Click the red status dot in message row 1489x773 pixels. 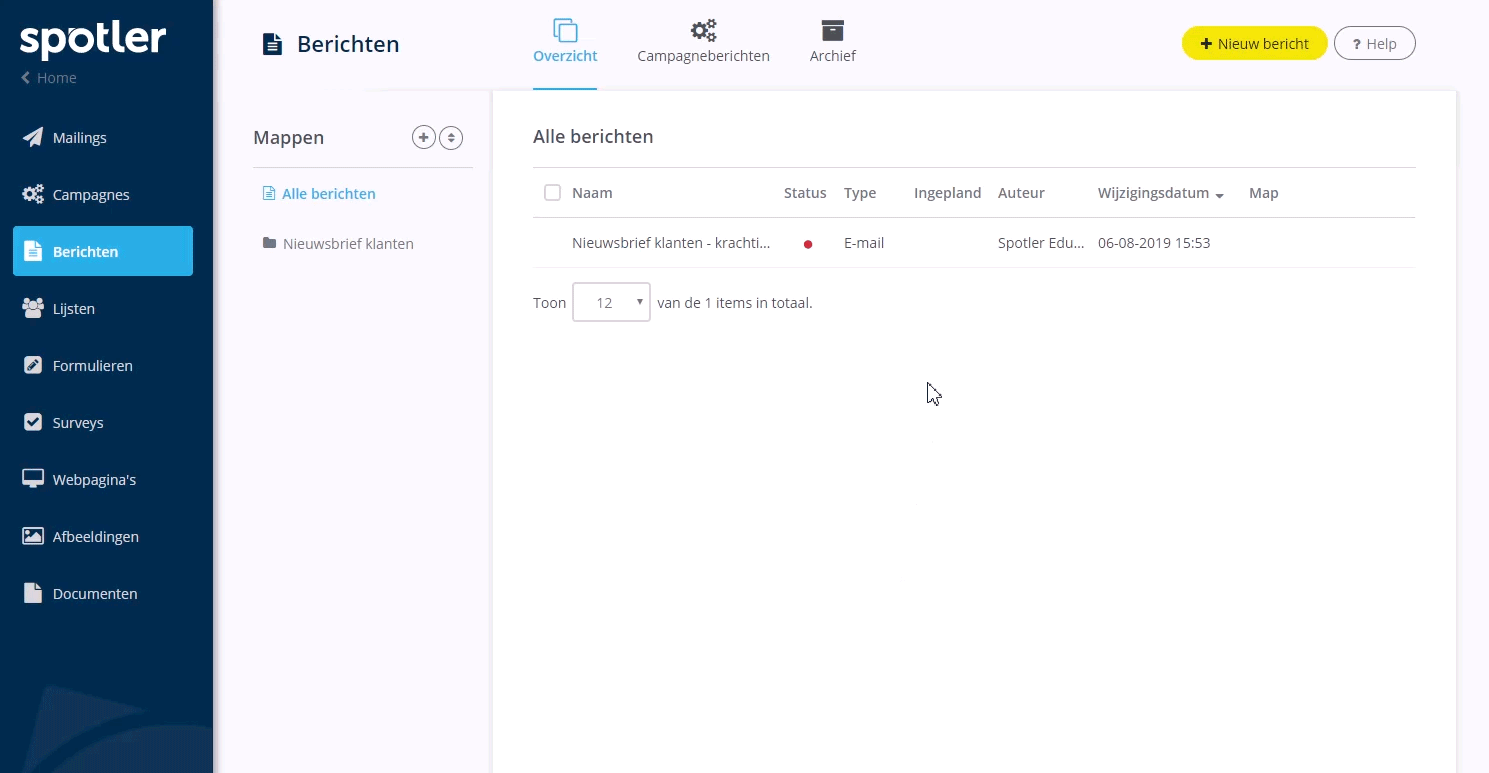pyautogui.click(x=808, y=244)
